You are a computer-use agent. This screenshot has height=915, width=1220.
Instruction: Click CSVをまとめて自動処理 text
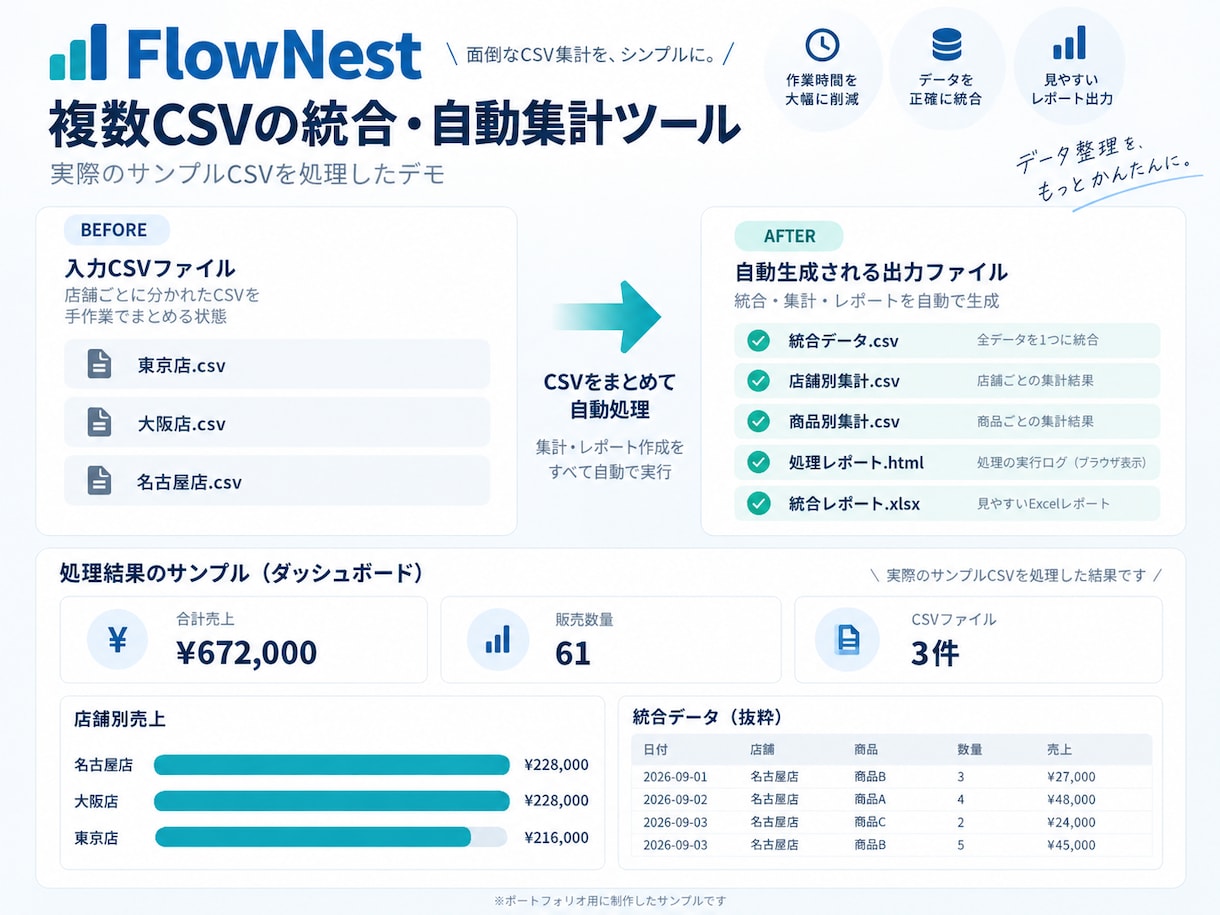(610, 395)
